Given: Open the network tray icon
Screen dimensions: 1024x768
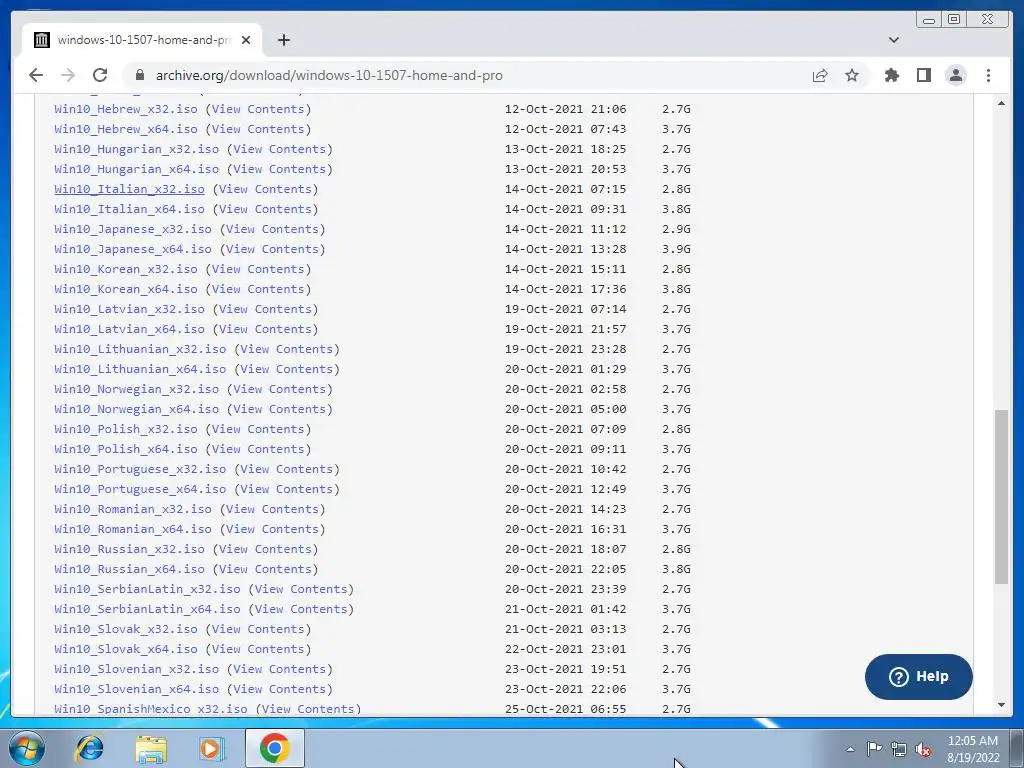Looking at the screenshot, I should (x=899, y=749).
